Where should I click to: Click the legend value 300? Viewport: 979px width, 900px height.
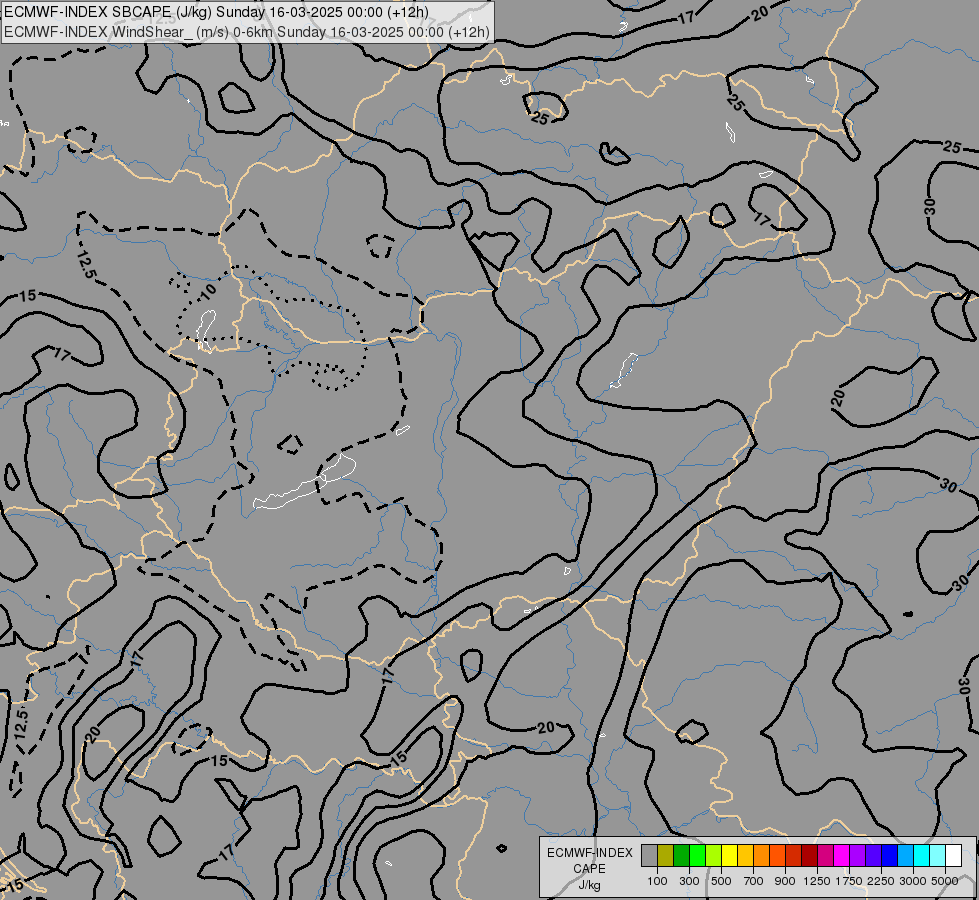(x=689, y=881)
